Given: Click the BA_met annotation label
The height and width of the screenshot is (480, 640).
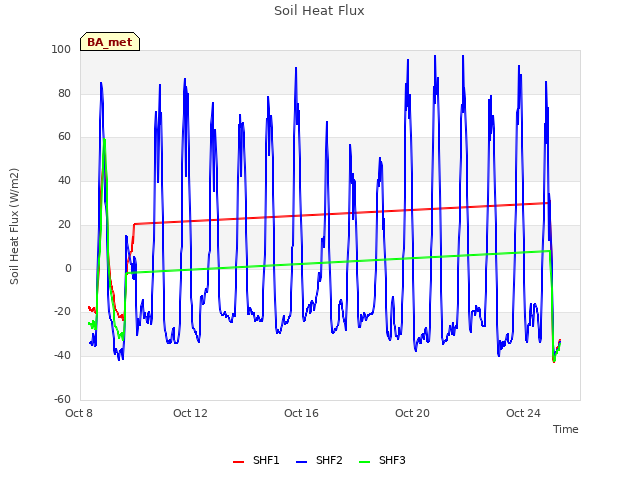Looking at the screenshot, I should [110, 42].
